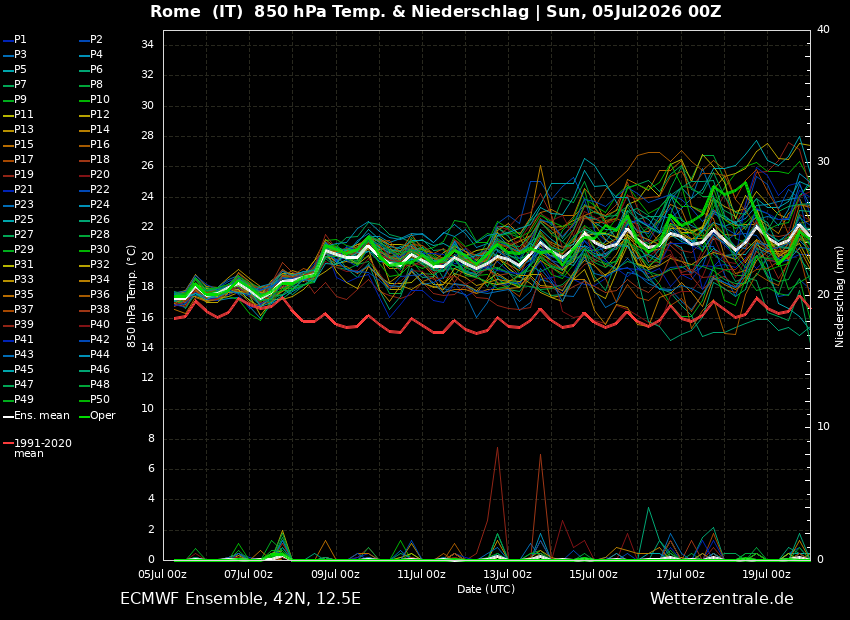Screen dimensions: 850x620
Task: Click the white Ens. mean line swatch
Action: coord(8,417)
